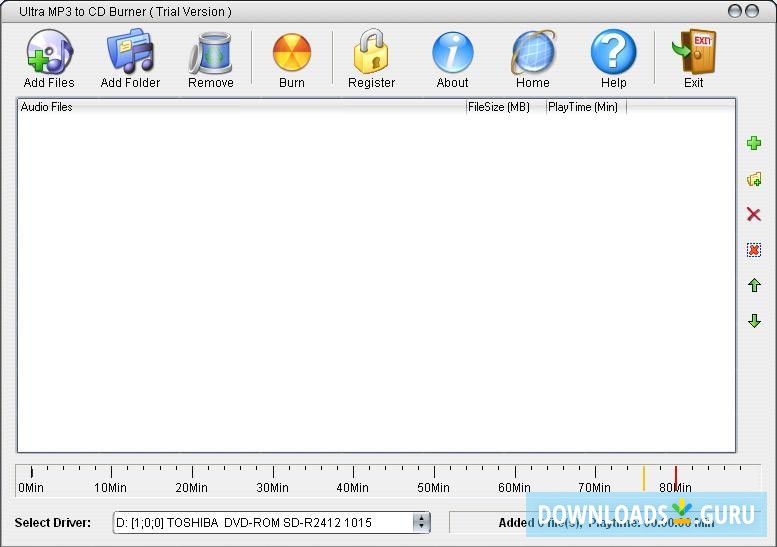Click the 0Min label on the ruler
The image size is (777, 547).
coord(31,488)
